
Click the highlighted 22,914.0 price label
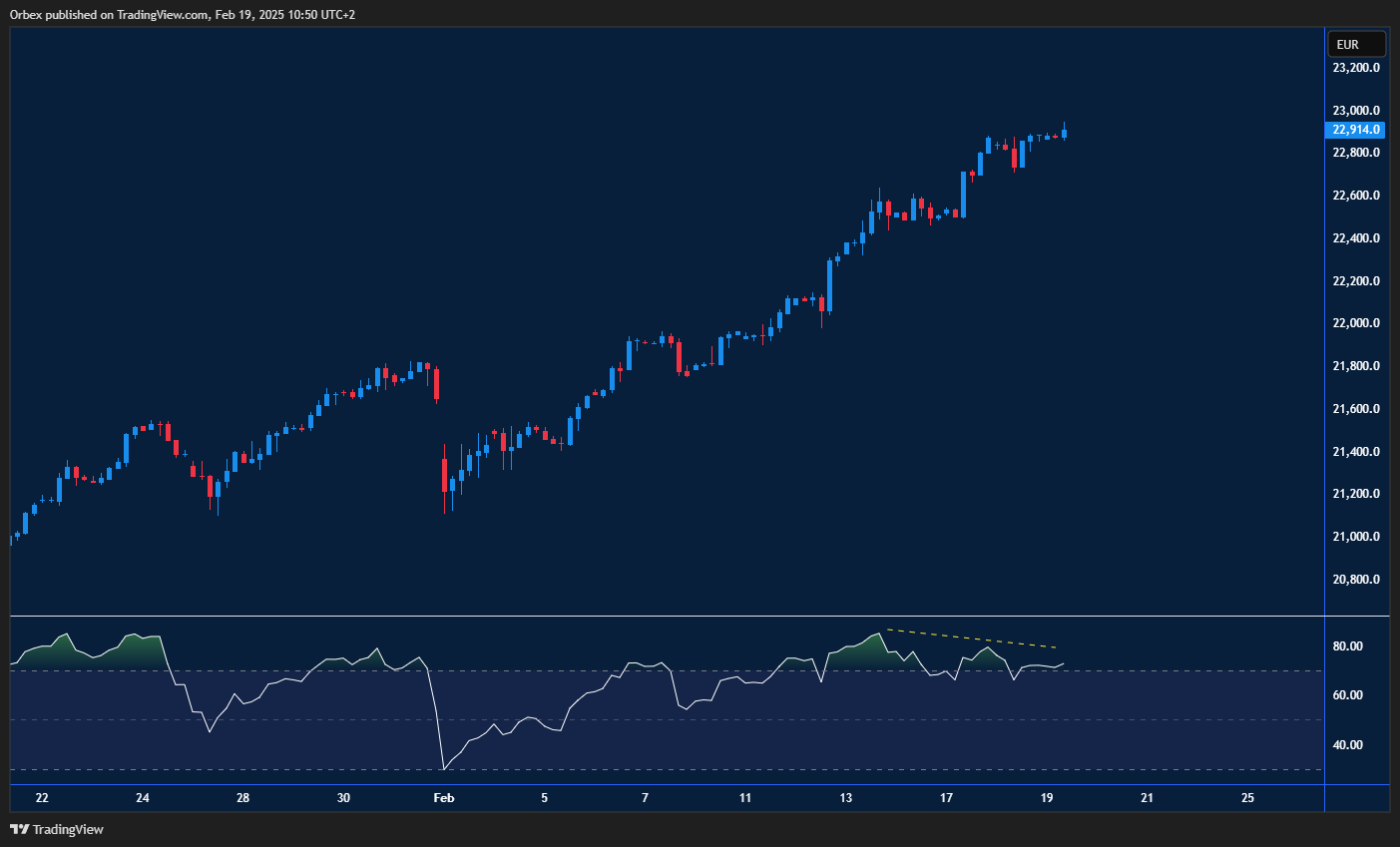pyautogui.click(x=1355, y=130)
